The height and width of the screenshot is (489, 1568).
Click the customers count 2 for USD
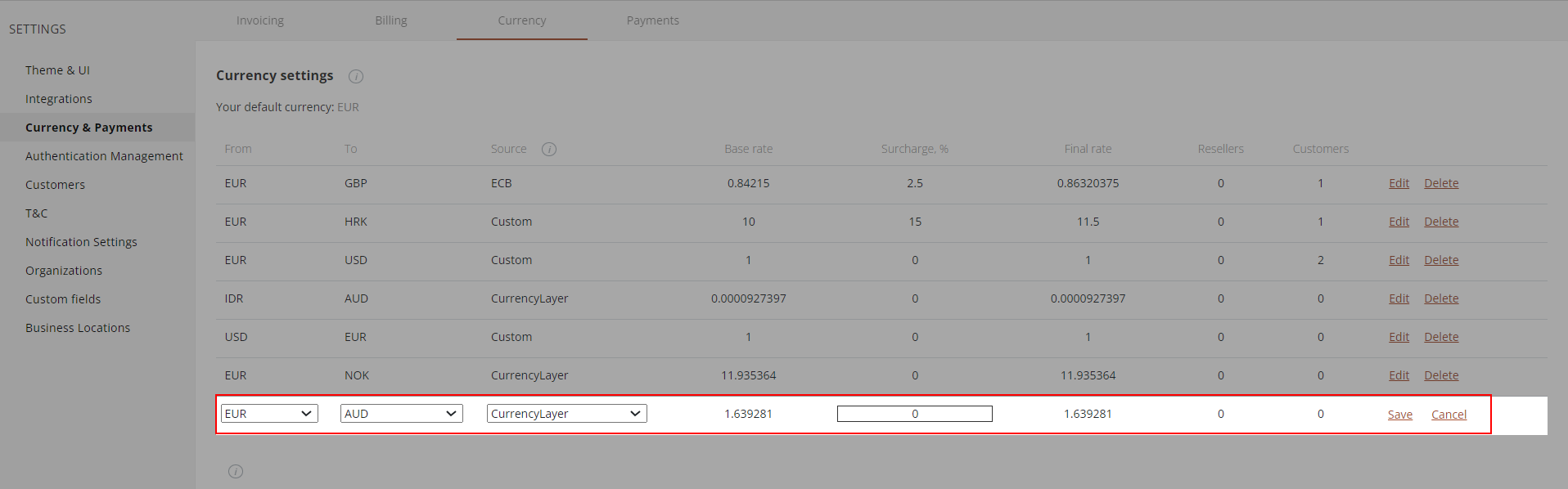[x=1320, y=260]
